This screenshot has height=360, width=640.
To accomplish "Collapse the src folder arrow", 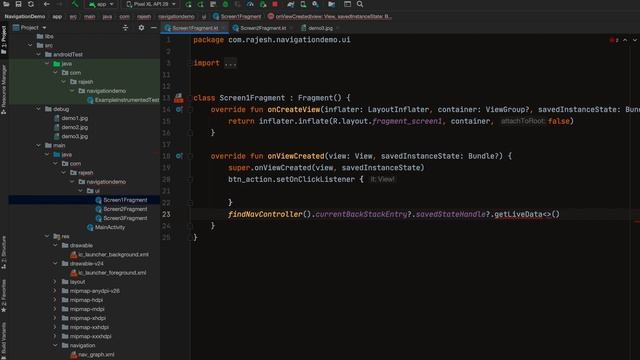I will [x=30, y=45].
